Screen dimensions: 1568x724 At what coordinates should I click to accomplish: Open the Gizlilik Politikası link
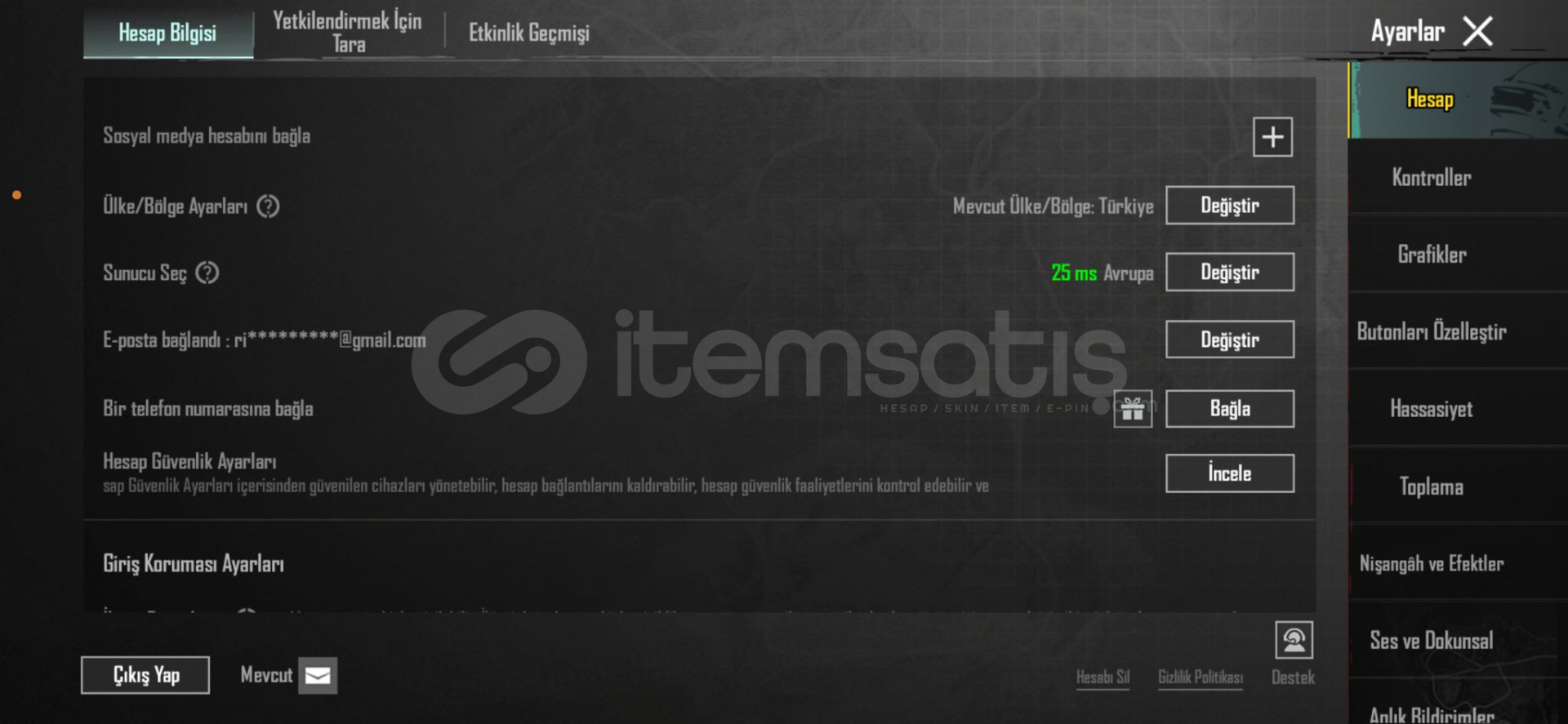1200,677
